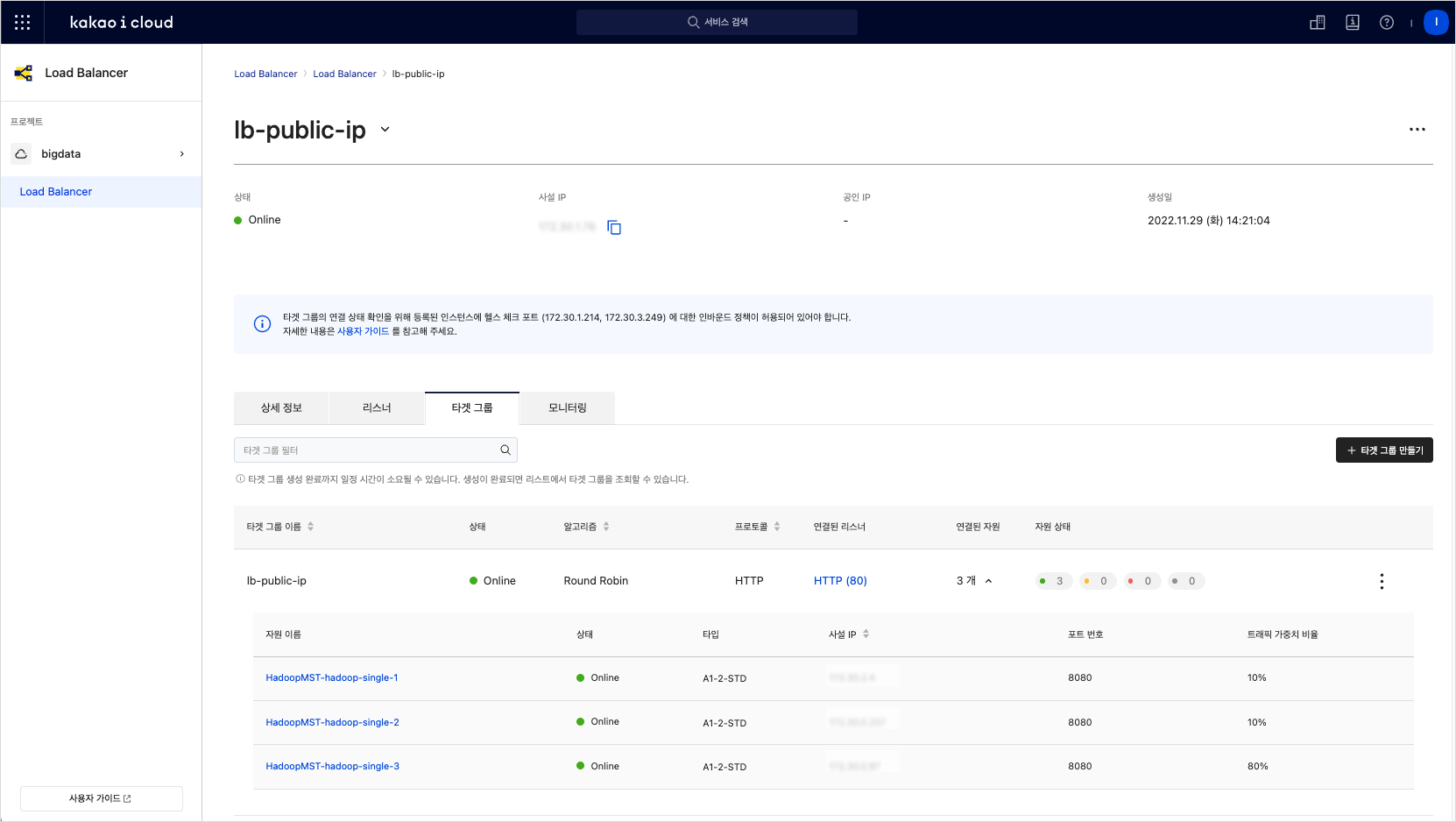Switch to the 모니터링 tab

click(568, 408)
